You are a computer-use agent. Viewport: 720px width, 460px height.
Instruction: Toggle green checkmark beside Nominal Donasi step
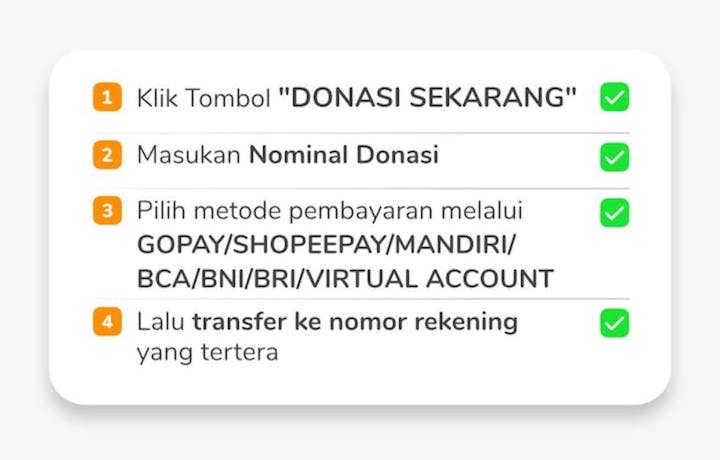pos(614,157)
